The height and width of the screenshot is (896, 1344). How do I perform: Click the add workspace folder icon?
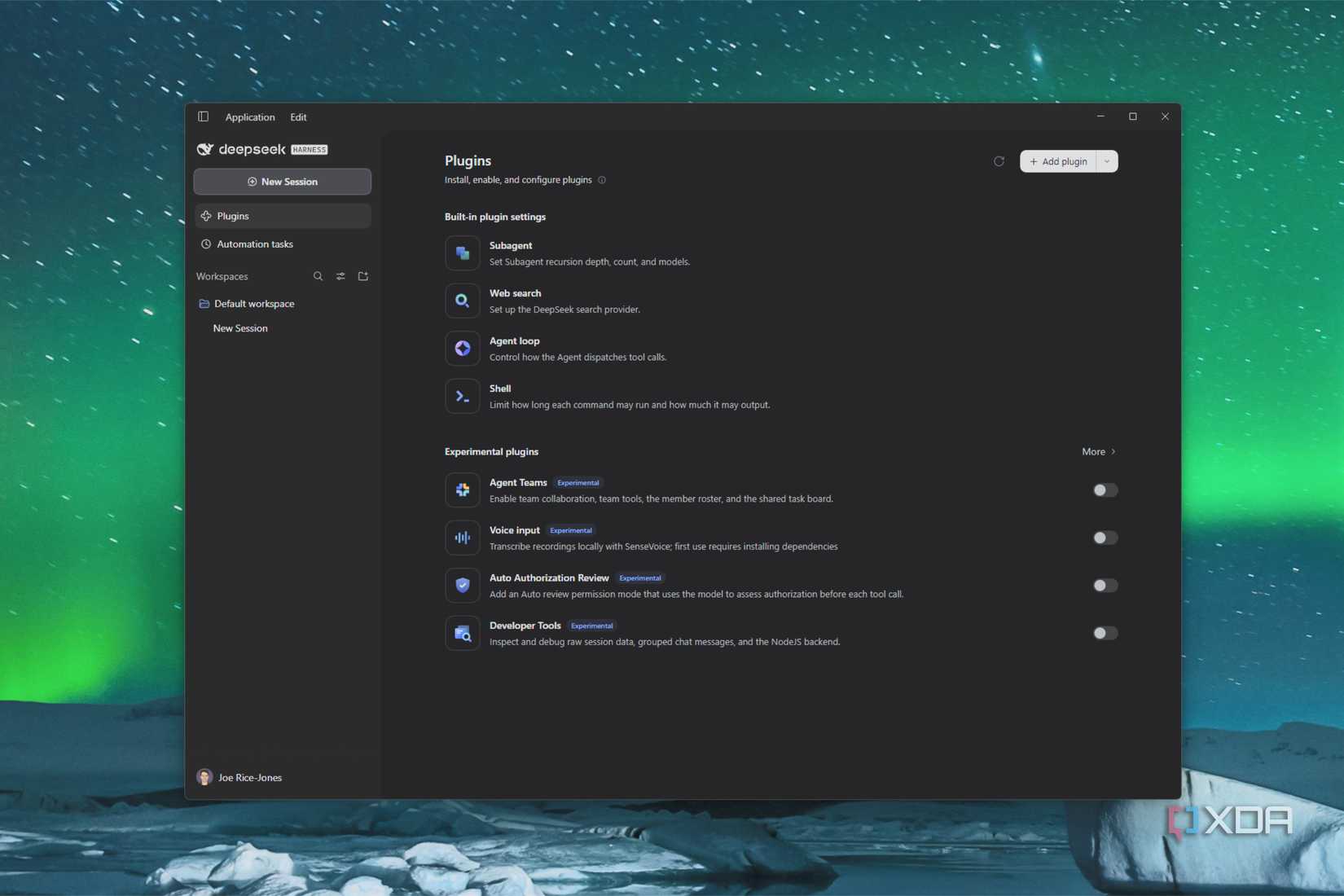click(363, 276)
